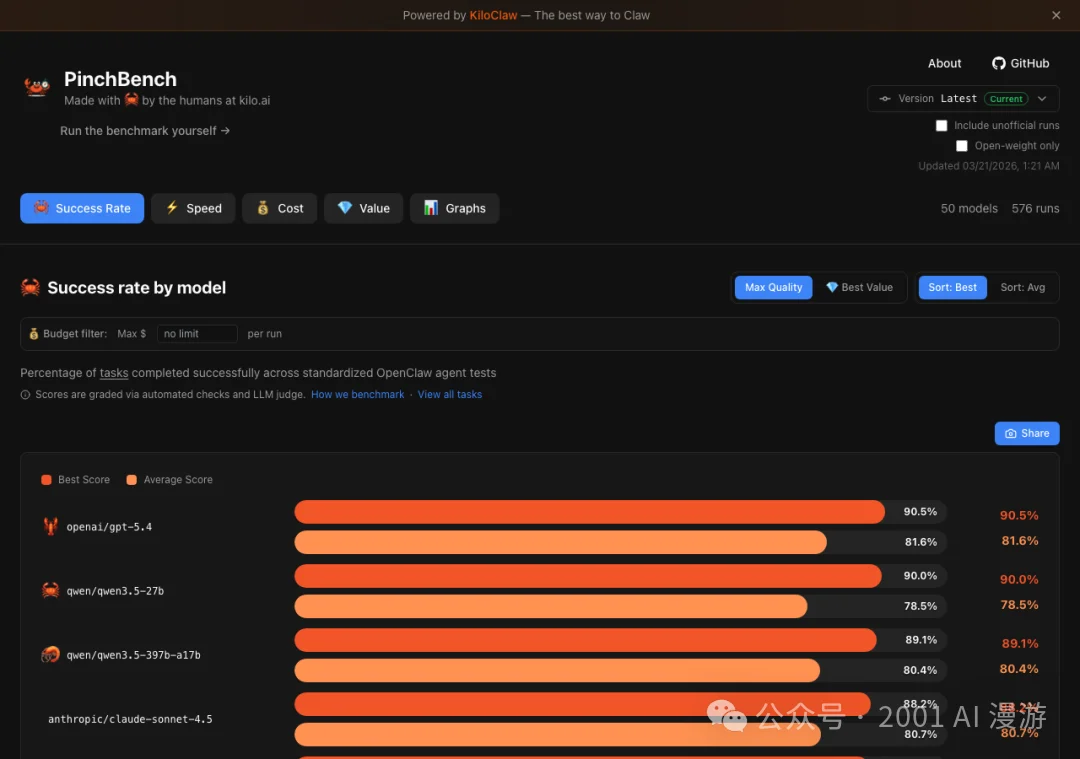The width and height of the screenshot is (1080, 759).
Task: Click the PinchBench crab logo icon
Action: (x=37, y=87)
